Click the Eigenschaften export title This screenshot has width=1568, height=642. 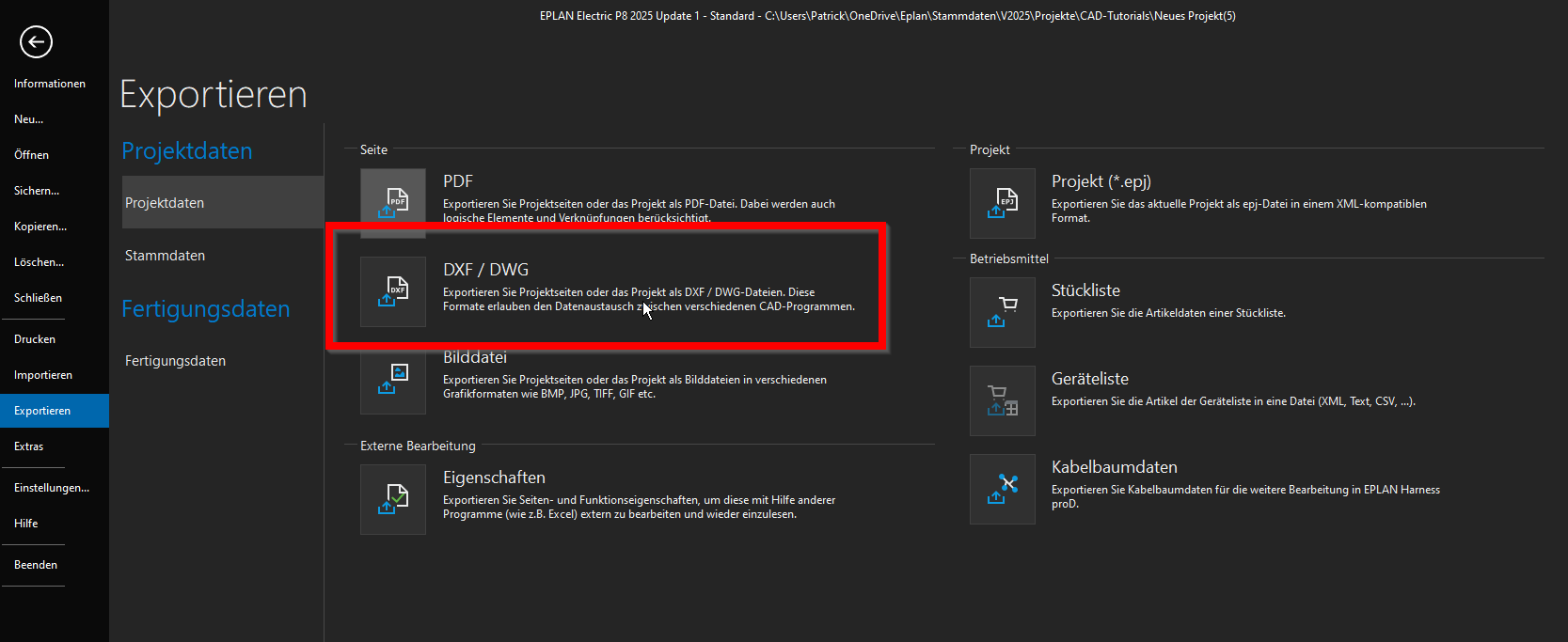(495, 478)
